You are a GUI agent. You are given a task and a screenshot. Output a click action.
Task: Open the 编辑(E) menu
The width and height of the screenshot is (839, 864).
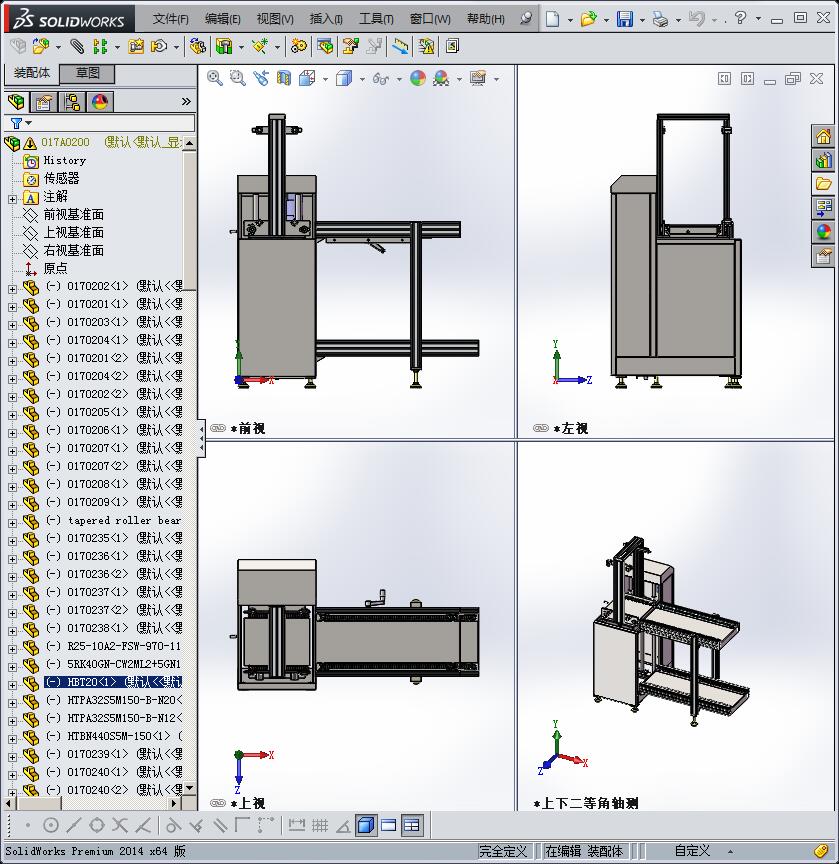pyautogui.click(x=222, y=19)
